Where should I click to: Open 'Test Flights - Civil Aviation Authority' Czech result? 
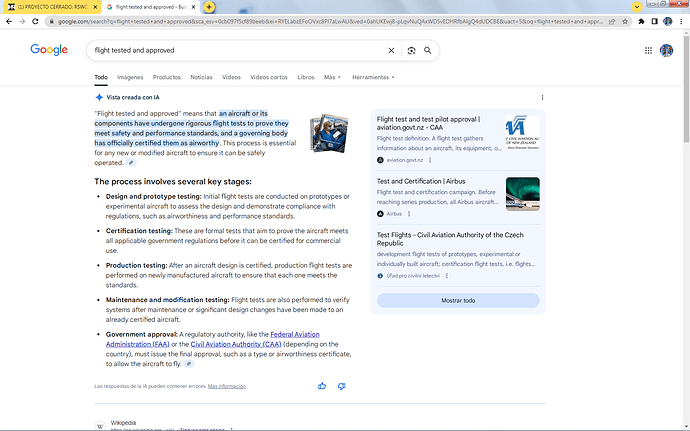point(450,239)
